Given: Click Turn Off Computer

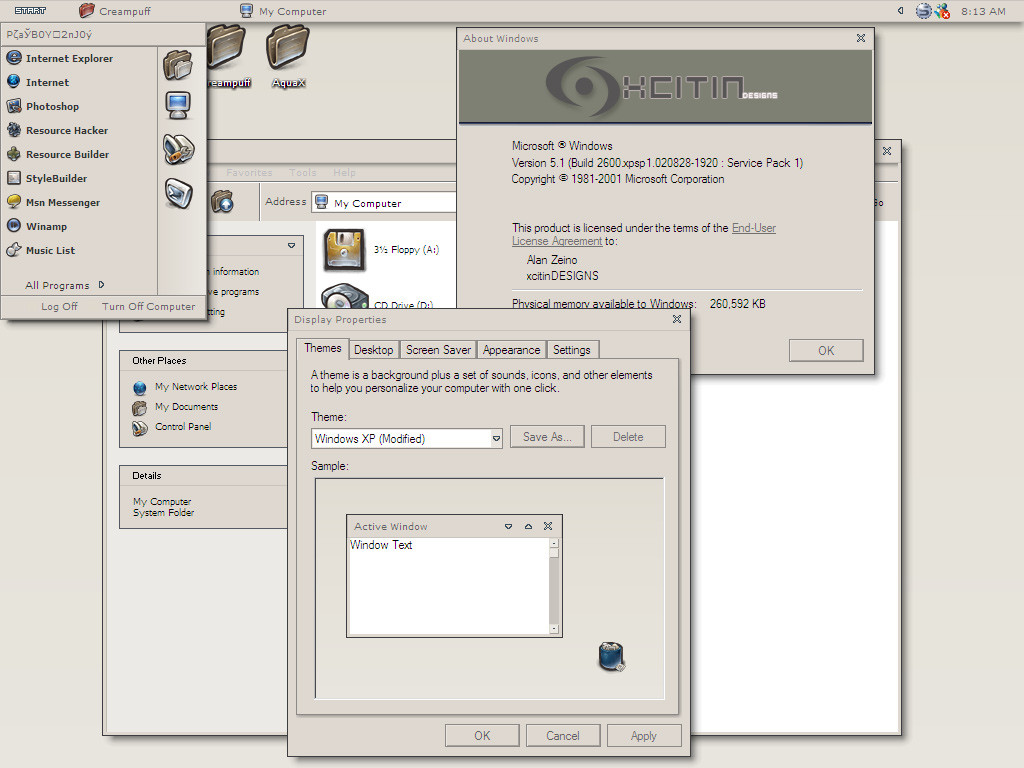Looking at the screenshot, I should click(148, 306).
